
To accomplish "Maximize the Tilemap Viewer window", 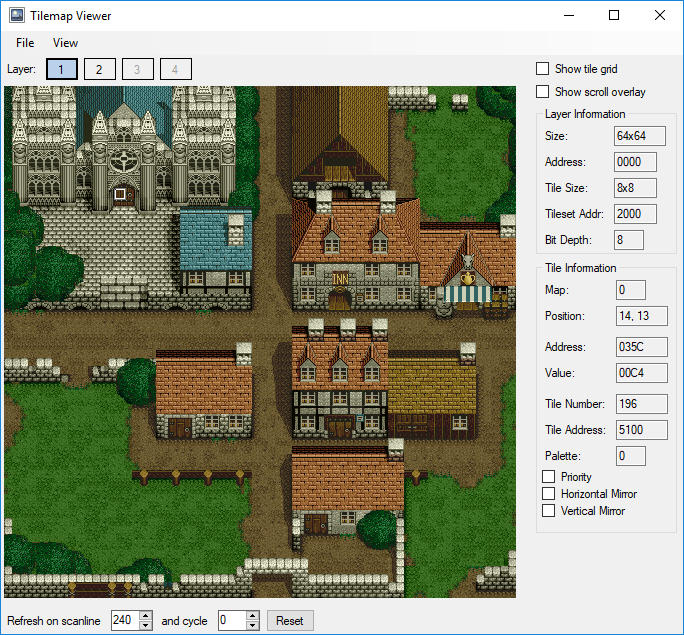I will (x=614, y=15).
